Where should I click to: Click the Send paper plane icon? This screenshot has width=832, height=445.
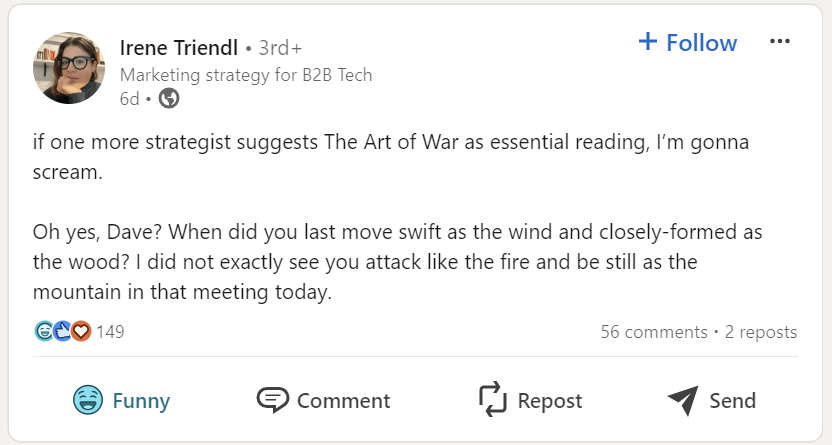(682, 400)
